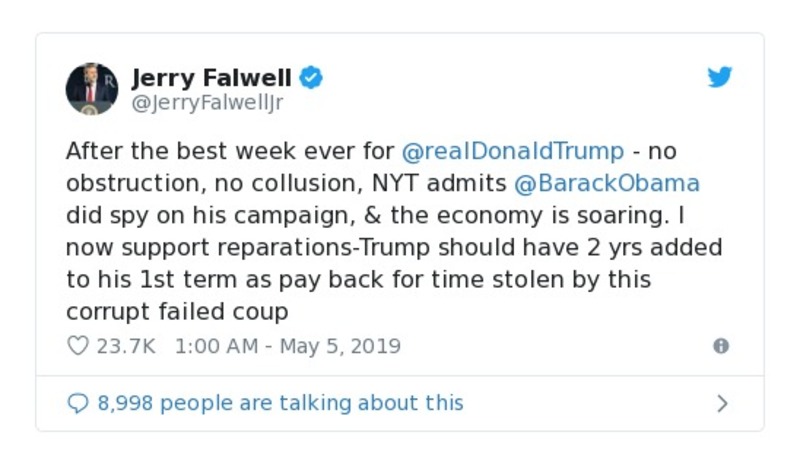
Task: Open the @BarackObama mention
Action: click(x=606, y=184)
